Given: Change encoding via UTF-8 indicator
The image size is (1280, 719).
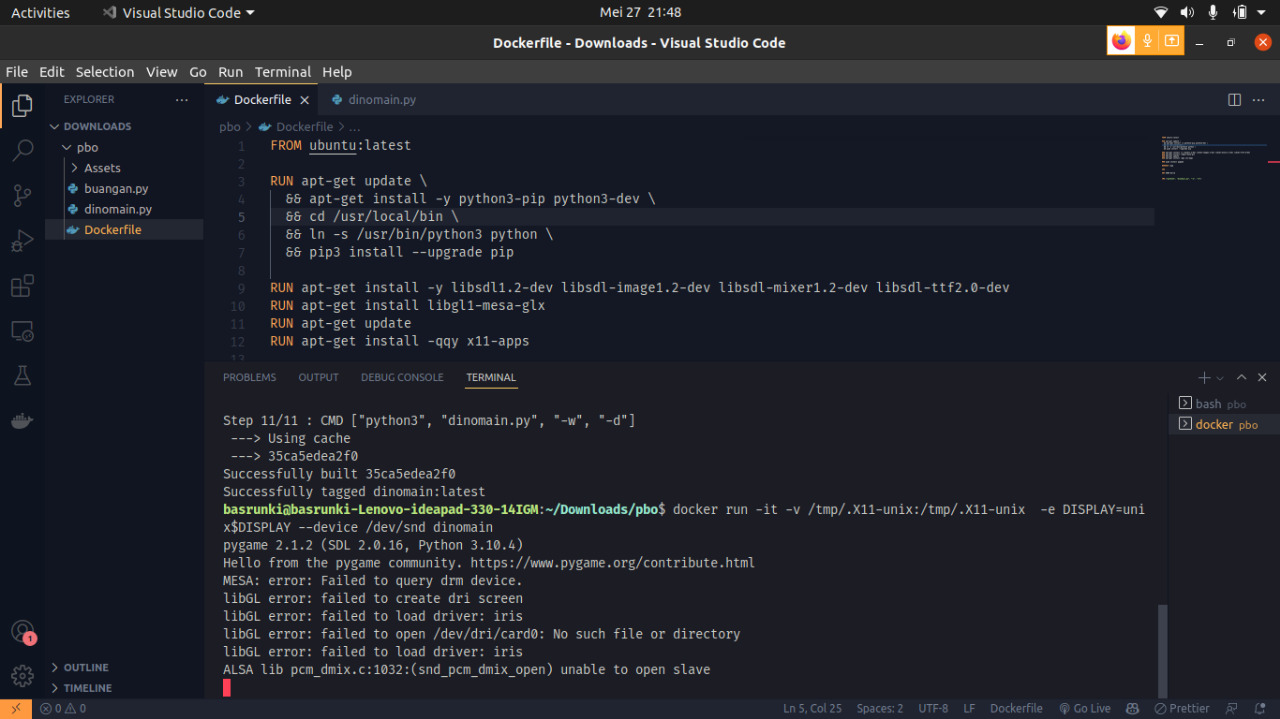Looking at the screenshot, I should click(x=933, y=708).
